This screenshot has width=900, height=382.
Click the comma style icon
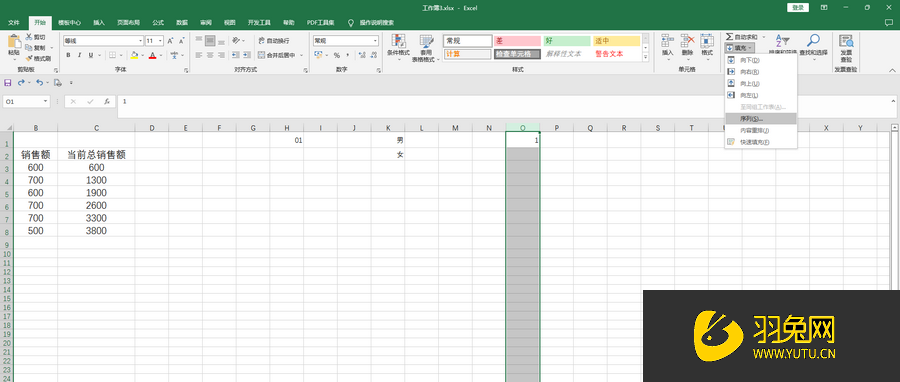(x=348, y=56)
